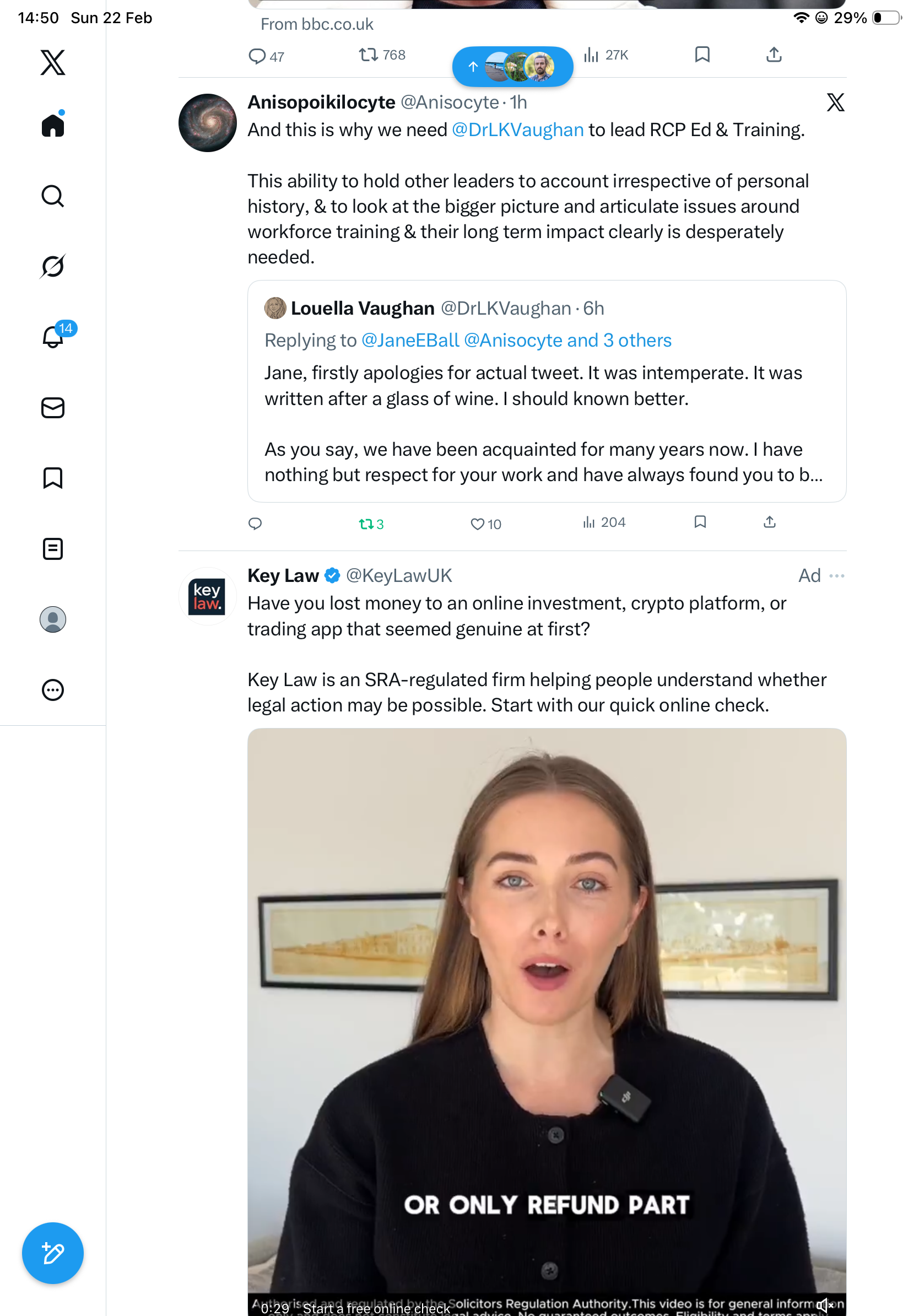Undo repost on Anisopoikilocyte's post
This screenshot has height=1316, width=919.
pyautogui.click(x=370, y=524)
